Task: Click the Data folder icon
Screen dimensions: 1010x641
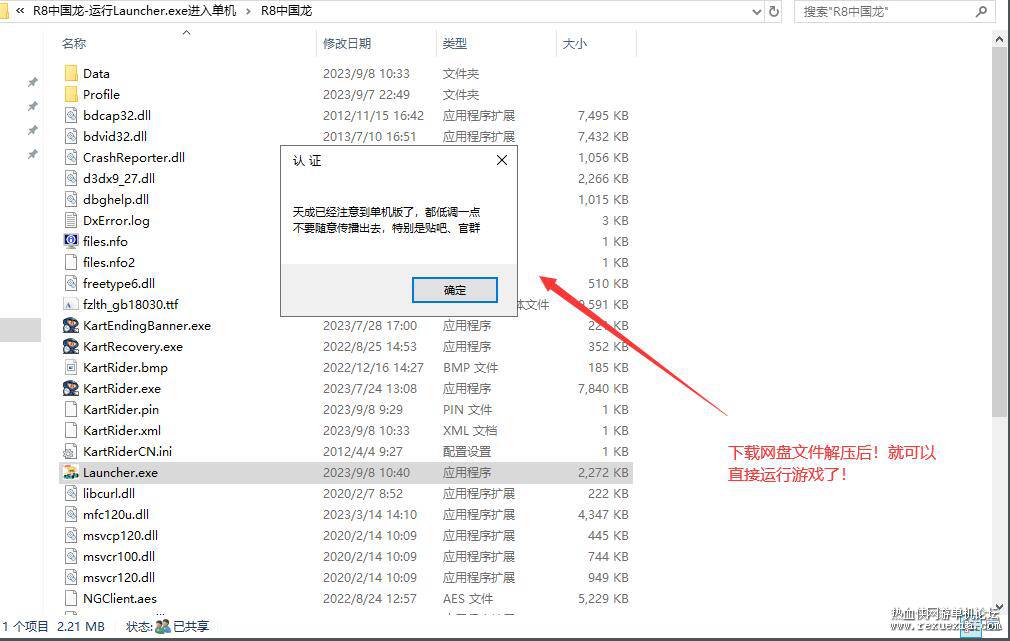Action: (71, 73)
